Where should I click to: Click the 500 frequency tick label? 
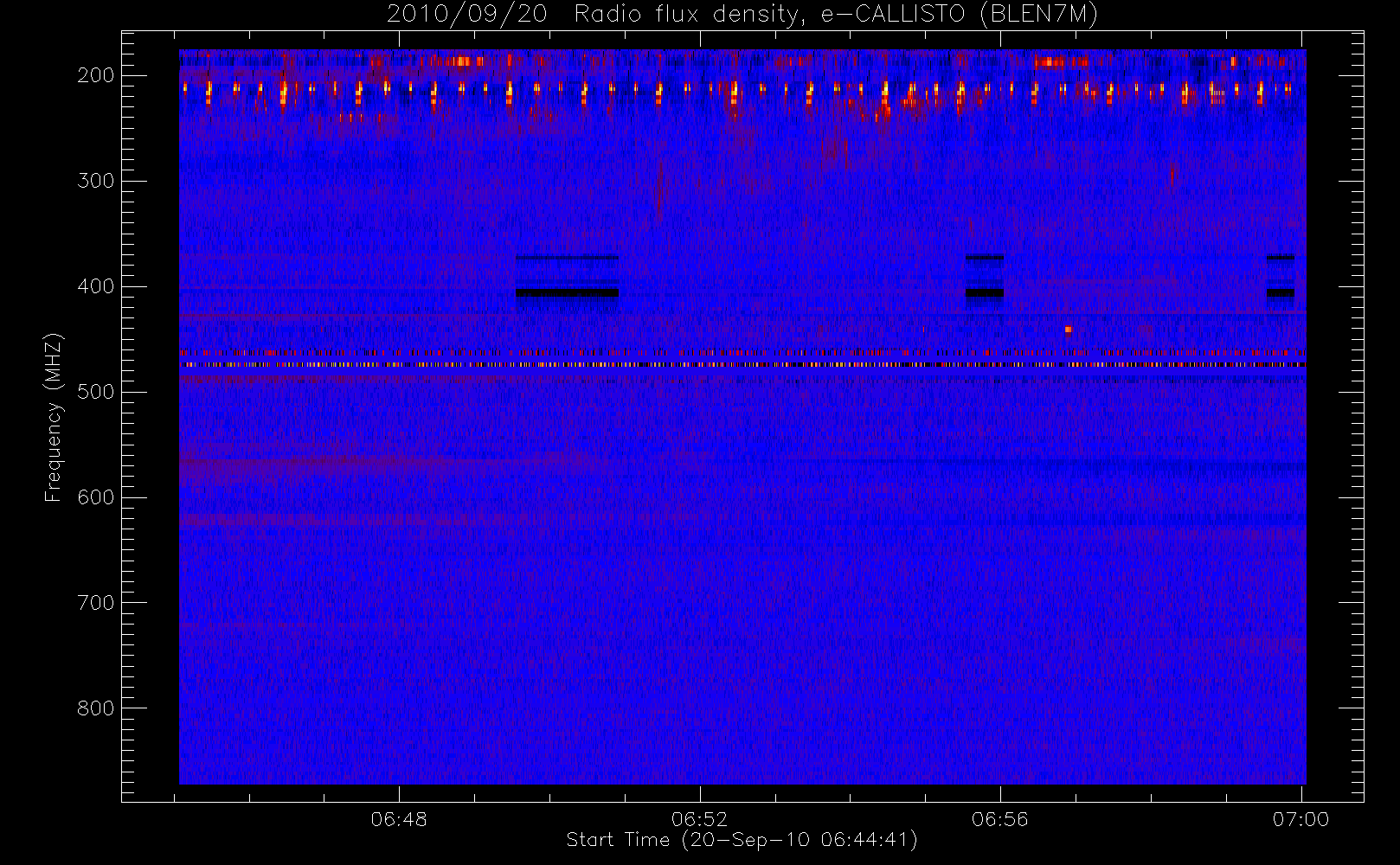pos(96,392)
